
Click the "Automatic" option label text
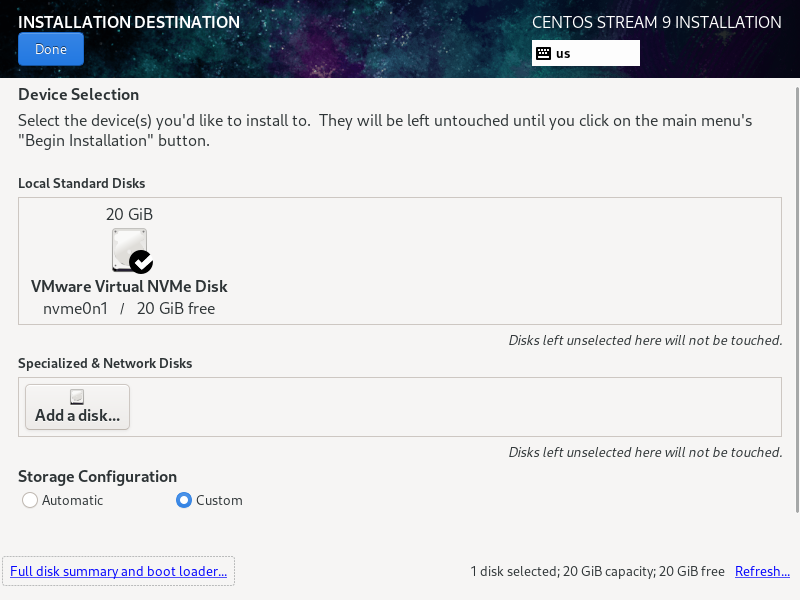[x=72, y=500]
